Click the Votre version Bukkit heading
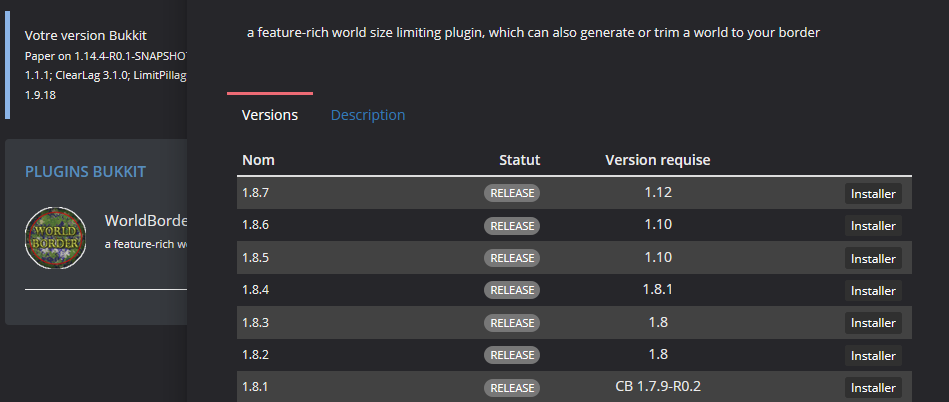The width and height of the screenshot is (949, 402). (x=86, y=36)
